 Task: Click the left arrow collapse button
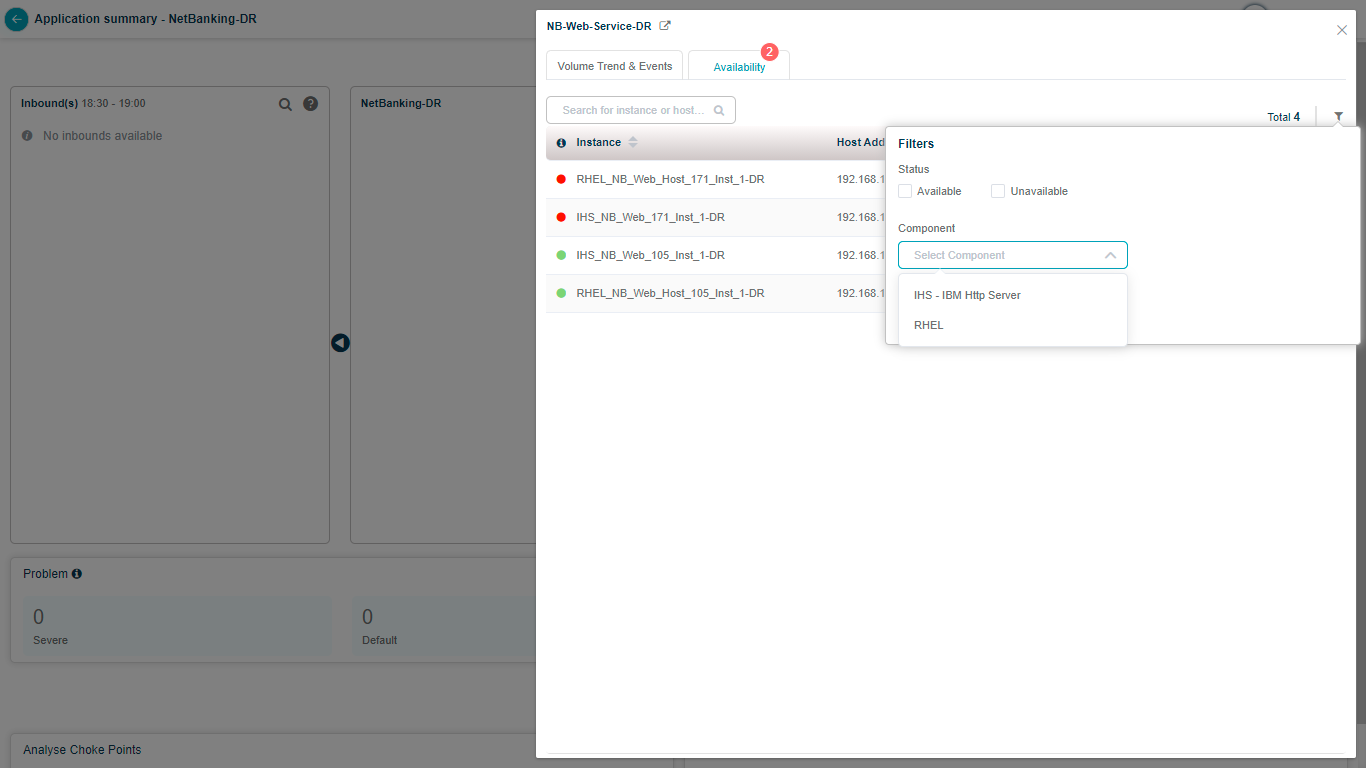coord(340,343)
